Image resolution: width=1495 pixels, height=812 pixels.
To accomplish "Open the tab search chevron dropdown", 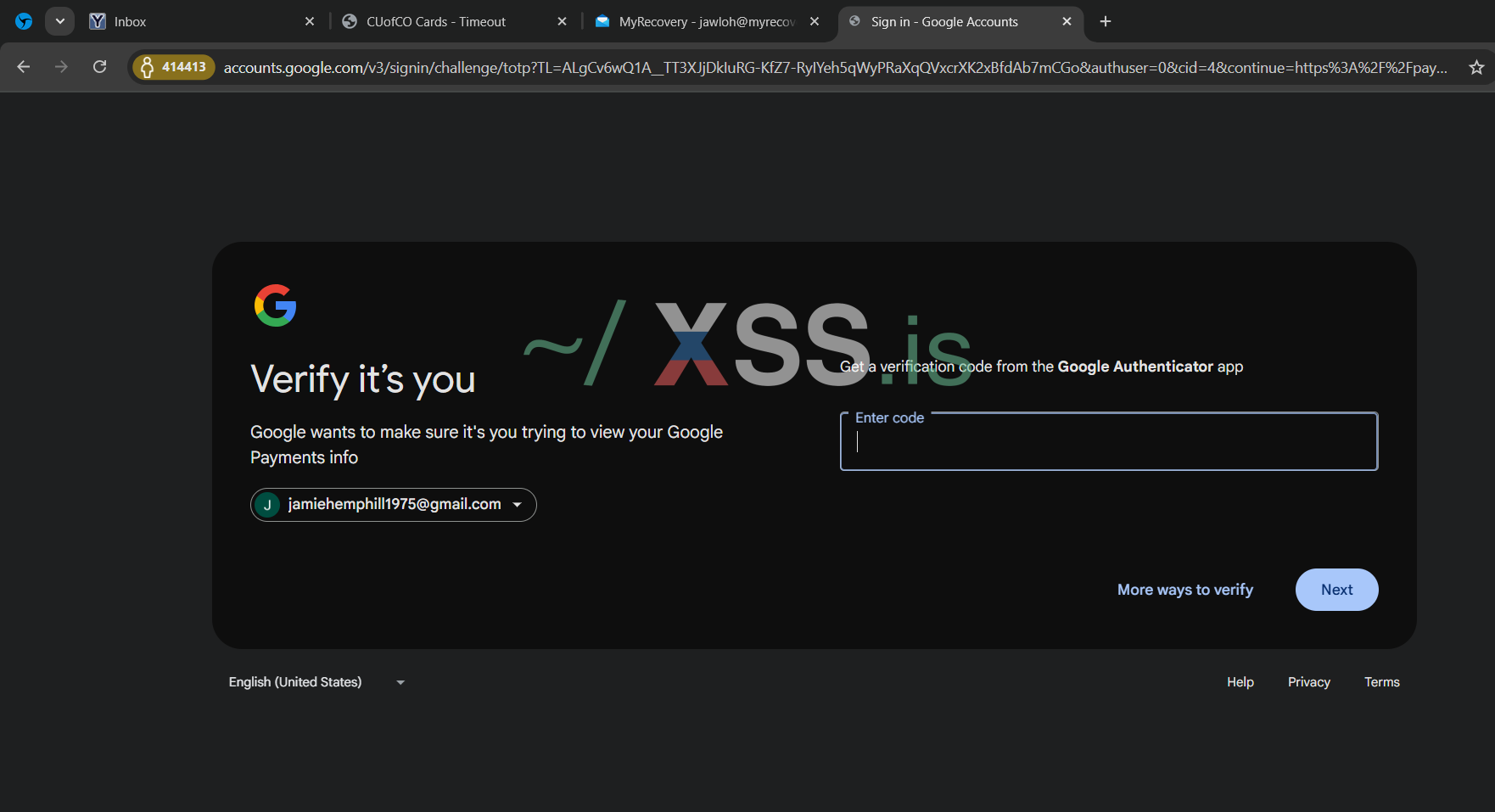I will click(59, 21).
